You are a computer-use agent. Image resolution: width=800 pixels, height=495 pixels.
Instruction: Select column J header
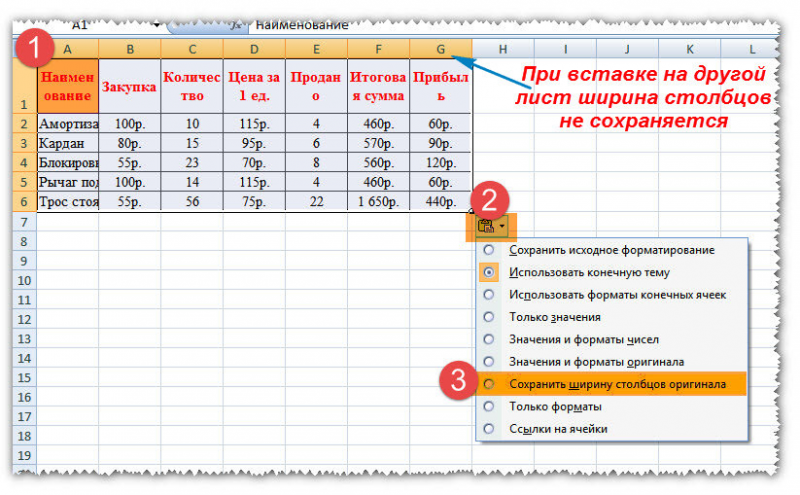click(628, 50)
